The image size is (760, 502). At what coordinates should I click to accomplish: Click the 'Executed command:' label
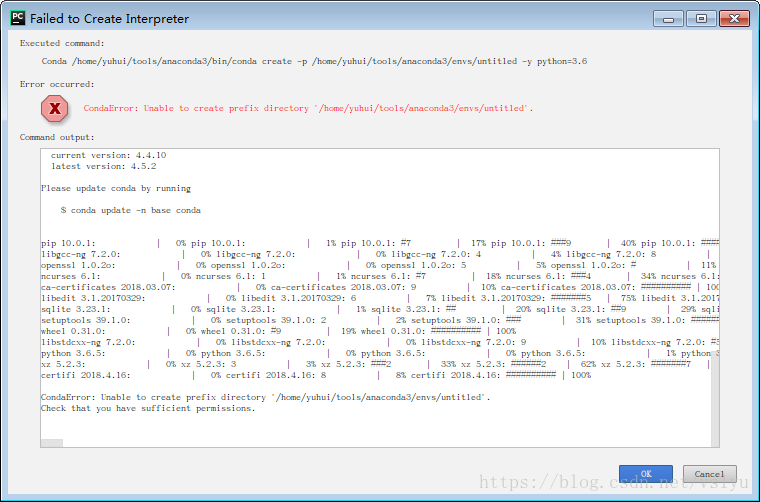click(x=62, y=43)
